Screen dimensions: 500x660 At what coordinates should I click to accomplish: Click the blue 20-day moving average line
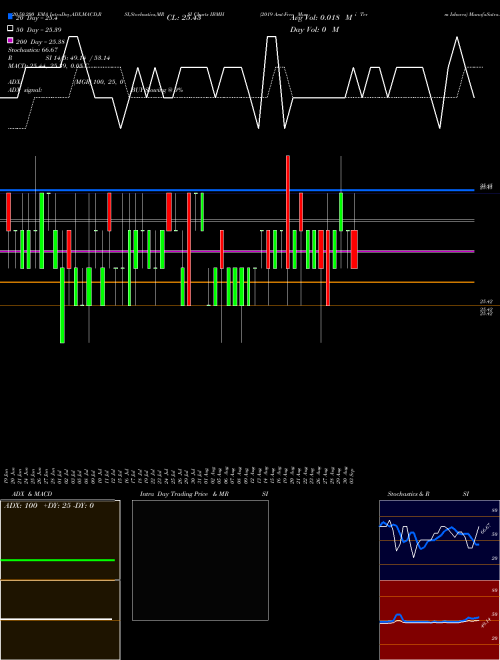click(x=237, y=190)
